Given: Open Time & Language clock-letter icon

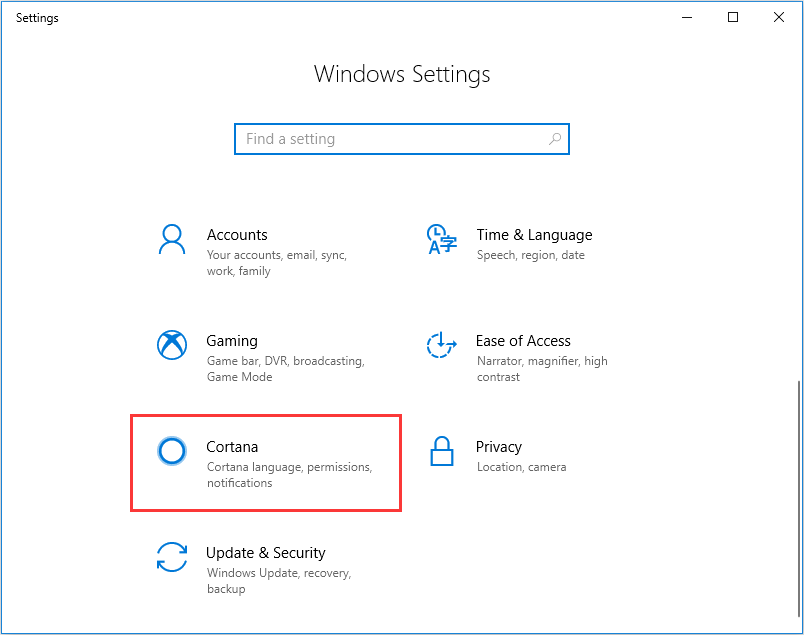Looking at the screenshot, I should [x=441, y=239].
